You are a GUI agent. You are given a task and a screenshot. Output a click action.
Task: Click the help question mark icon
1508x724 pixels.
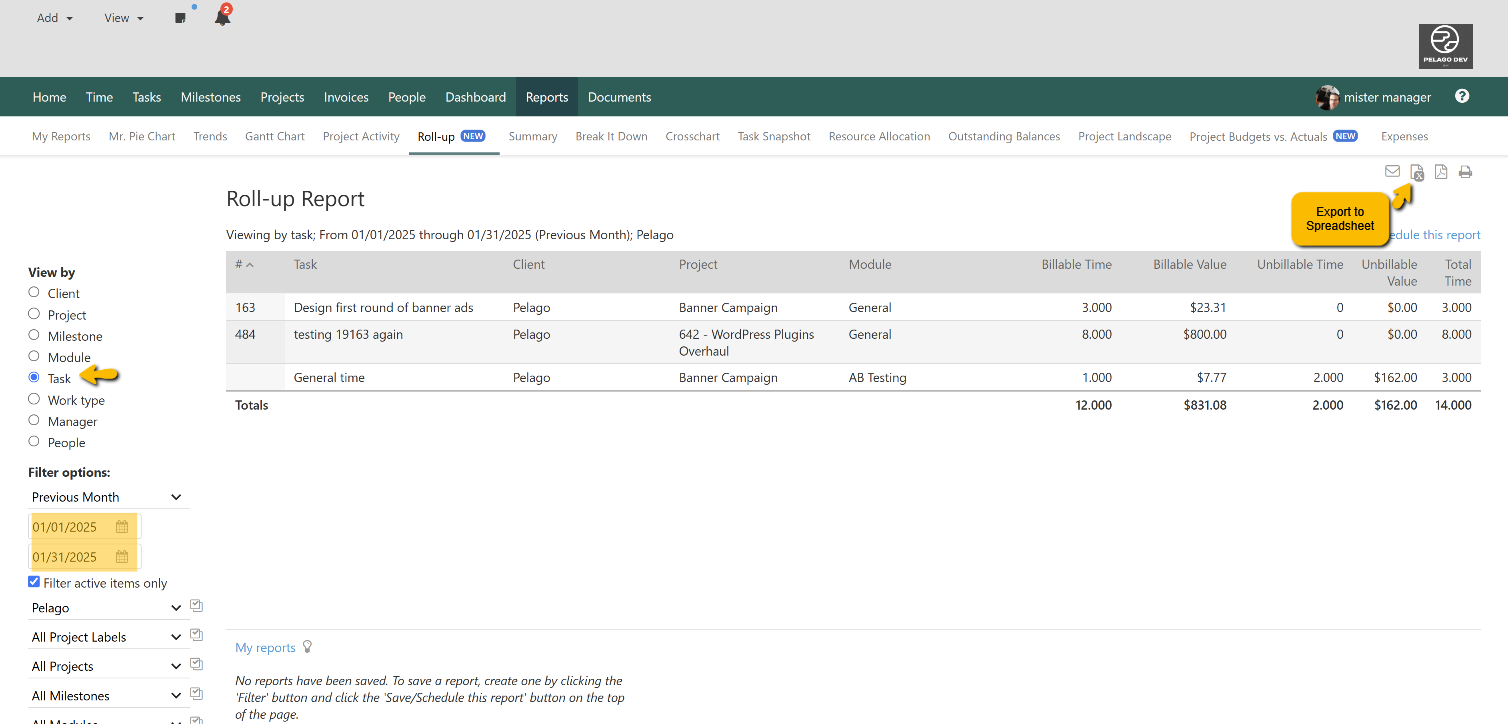coord(1462,96)
